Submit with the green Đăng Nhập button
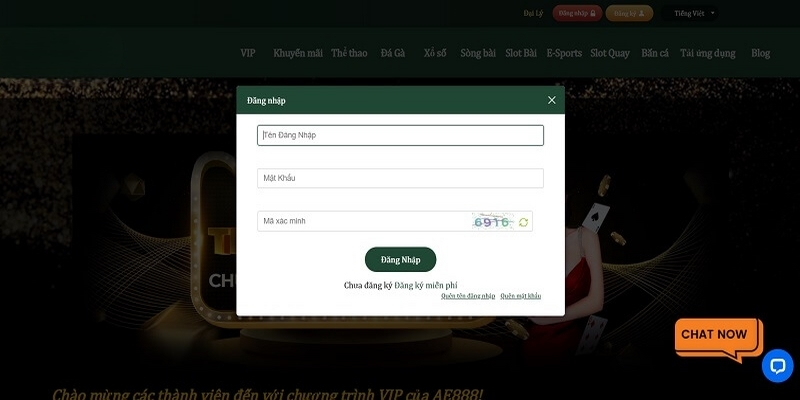Screen dimensions: 800x400 [401, 260]
